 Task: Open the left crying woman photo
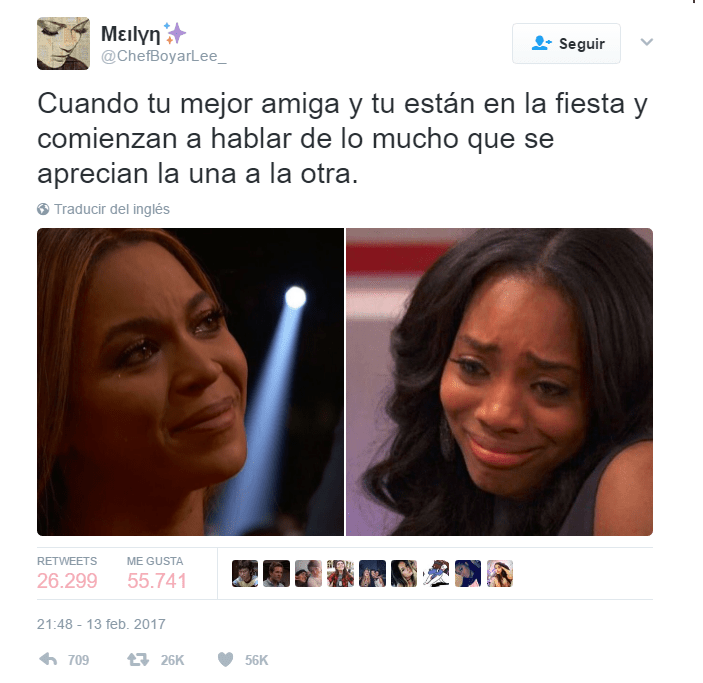[191, 382]
